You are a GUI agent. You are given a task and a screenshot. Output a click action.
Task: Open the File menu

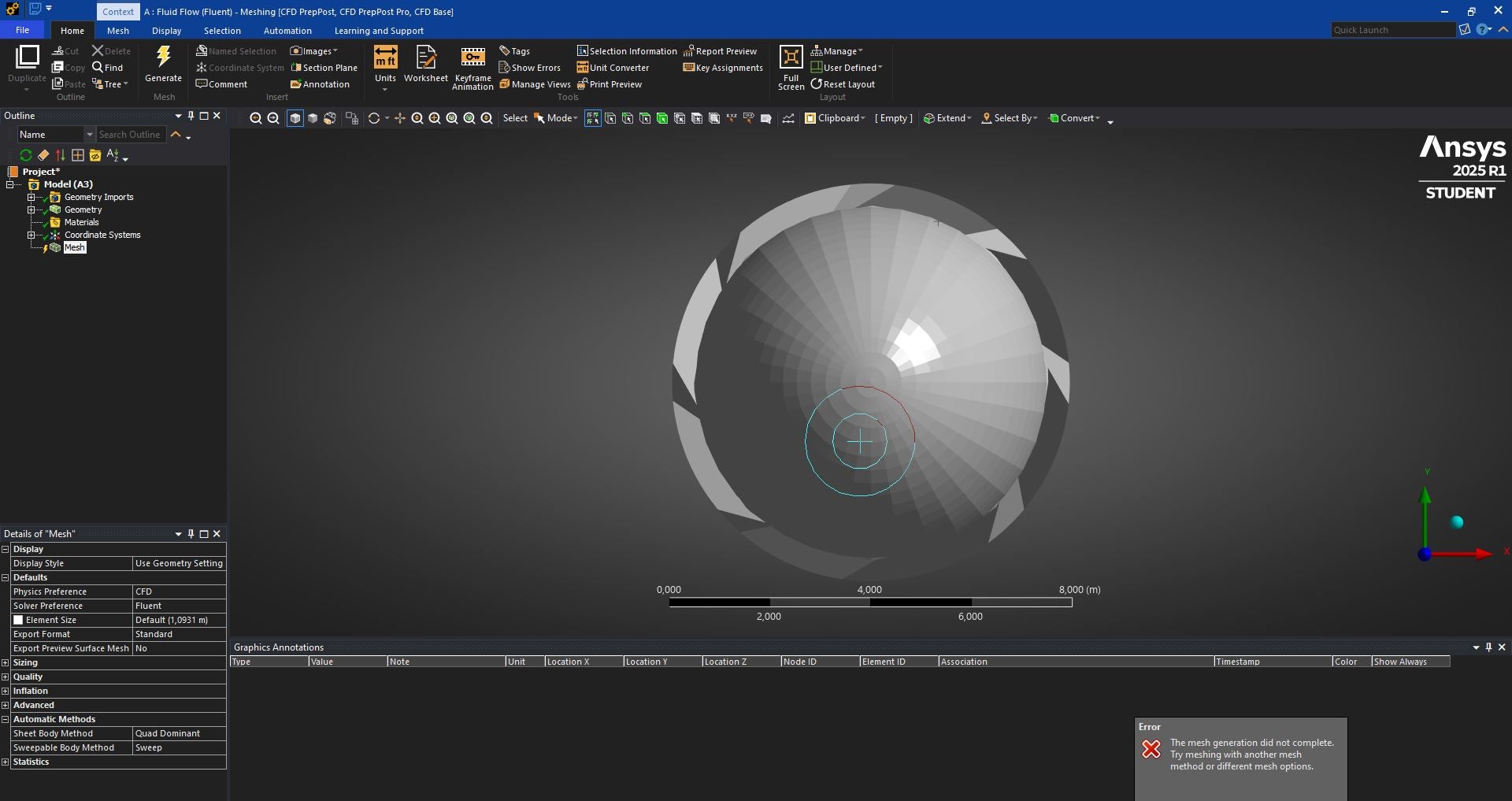tap(22, 30)
